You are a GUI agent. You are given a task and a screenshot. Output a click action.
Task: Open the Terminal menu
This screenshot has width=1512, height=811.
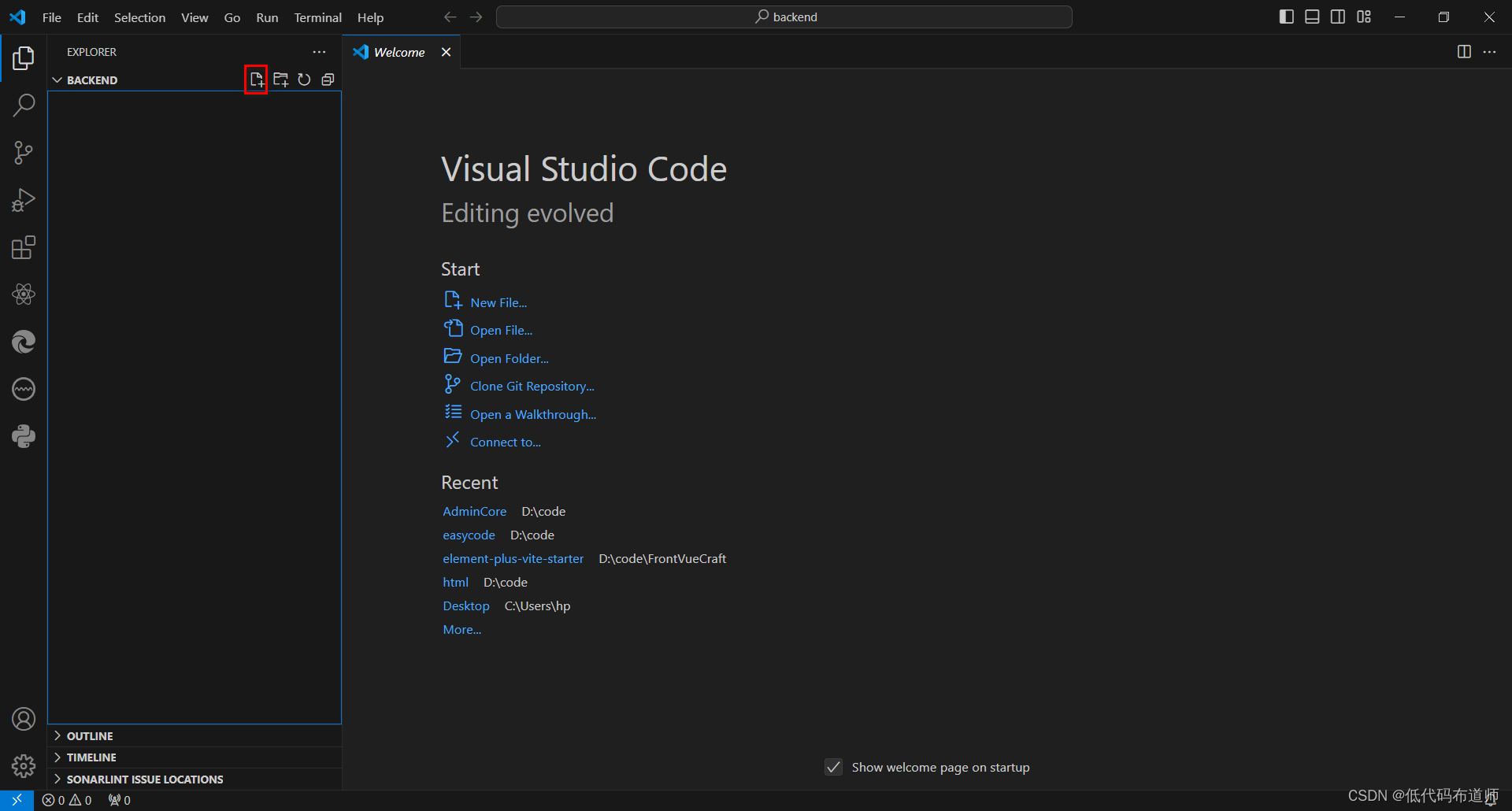[x=317, y=17]
